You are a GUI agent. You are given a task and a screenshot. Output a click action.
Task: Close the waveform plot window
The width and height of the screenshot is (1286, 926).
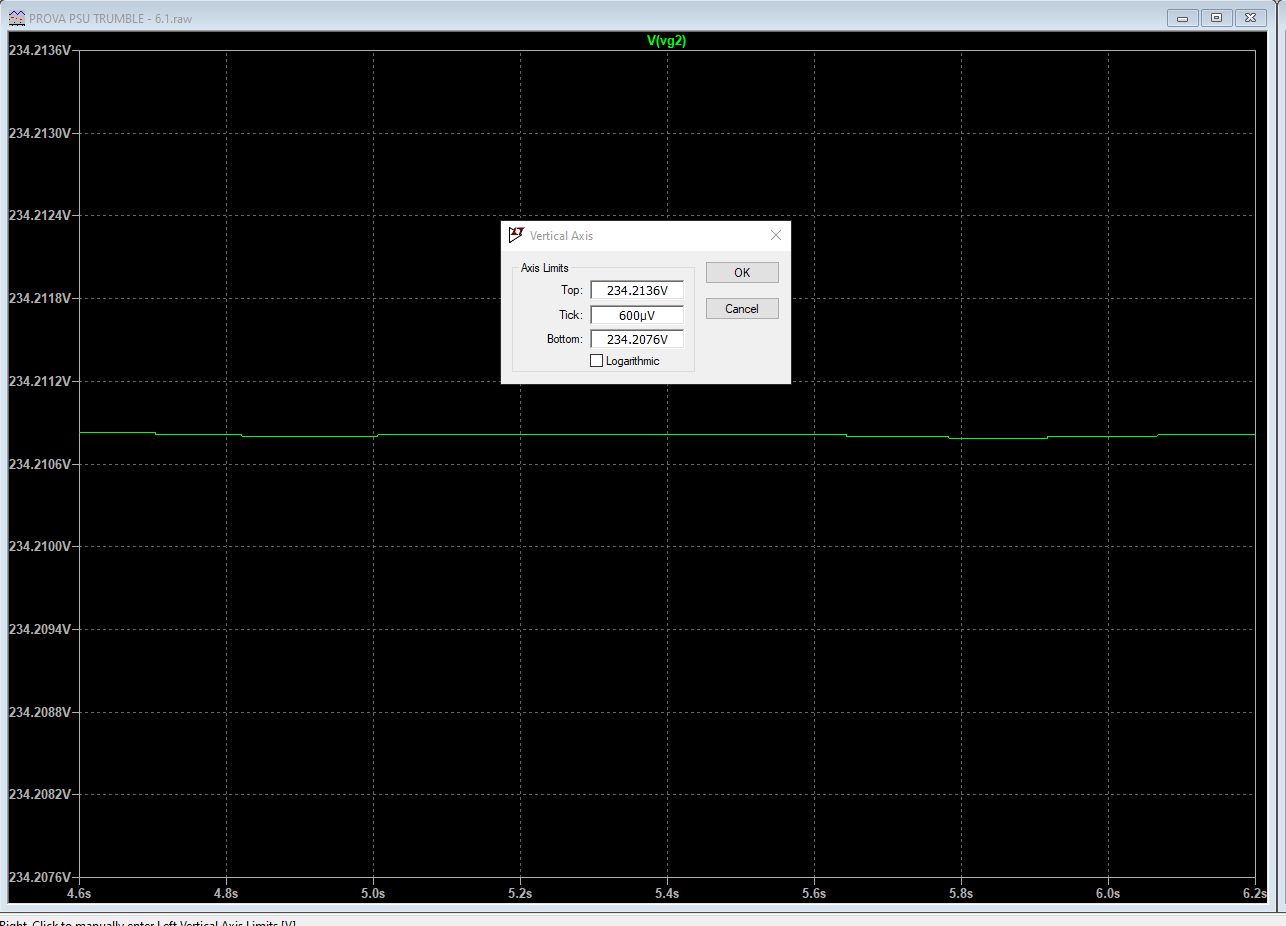pos(1250,18)
